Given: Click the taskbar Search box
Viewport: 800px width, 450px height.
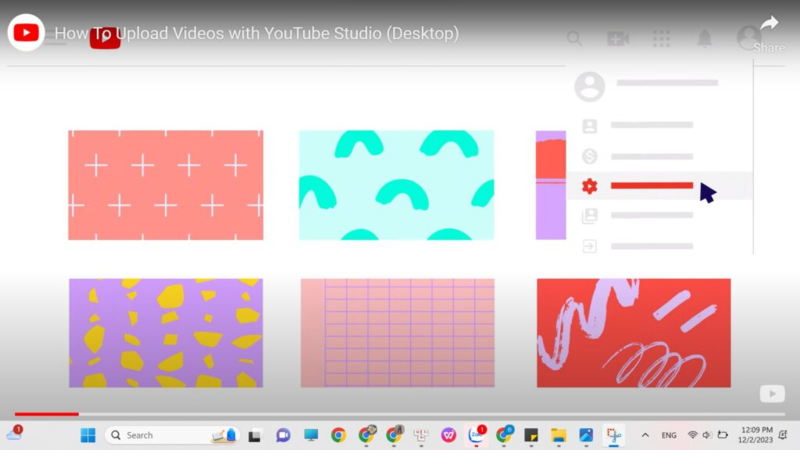Looking at the screenshot, I should (x=160, y=435).
